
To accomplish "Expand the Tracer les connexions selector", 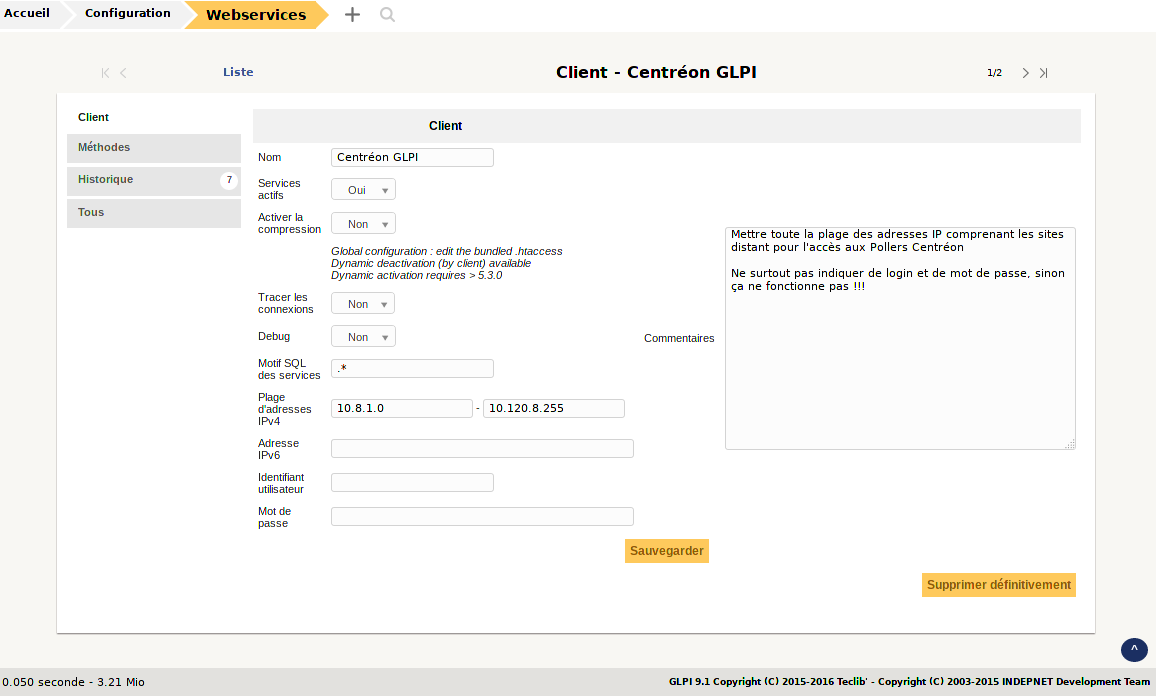I will (362, 303).
